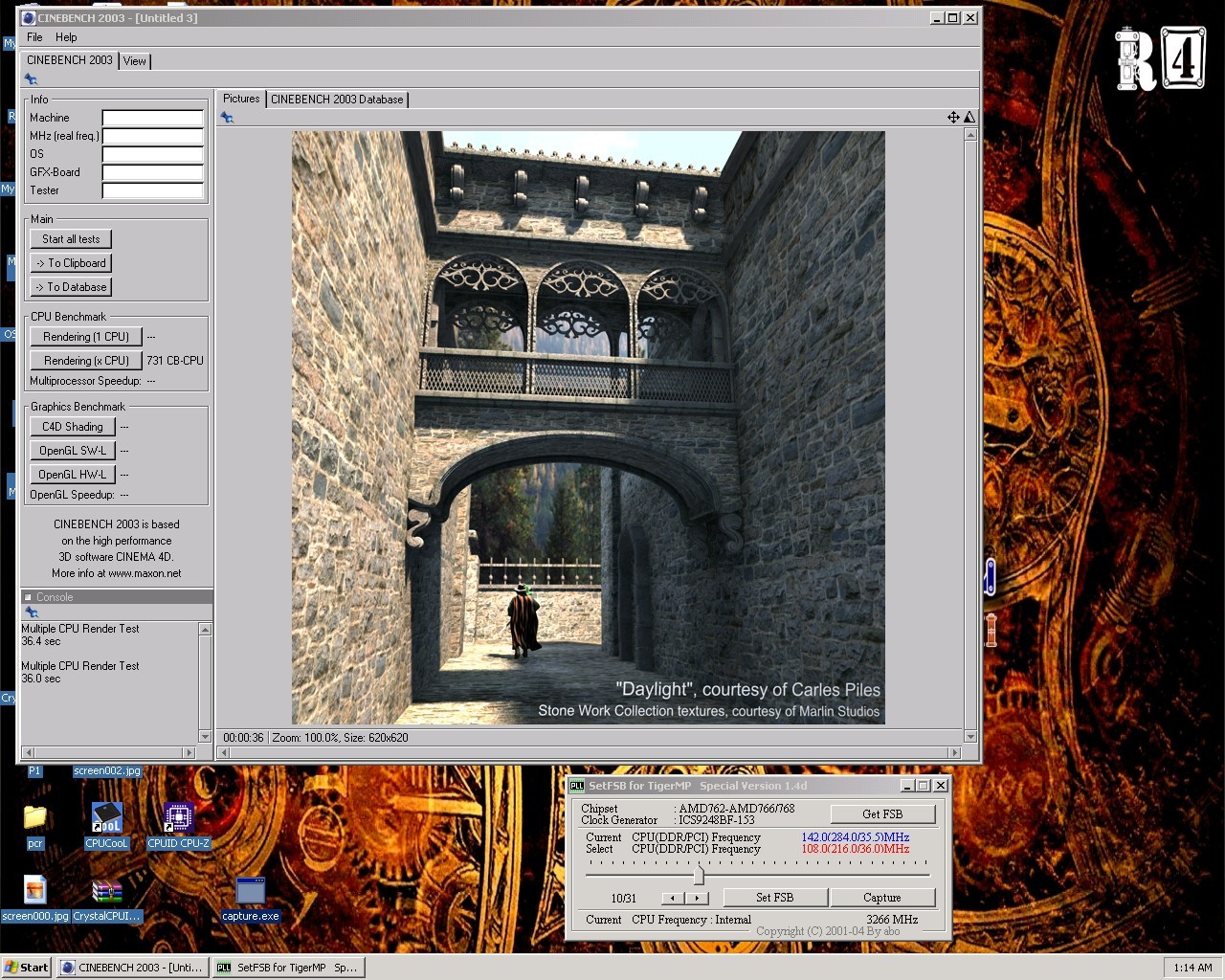Click the CINEBENCH title bar application icon
Viewport: 1225px width, 980px height.
(x=29, y=17)
